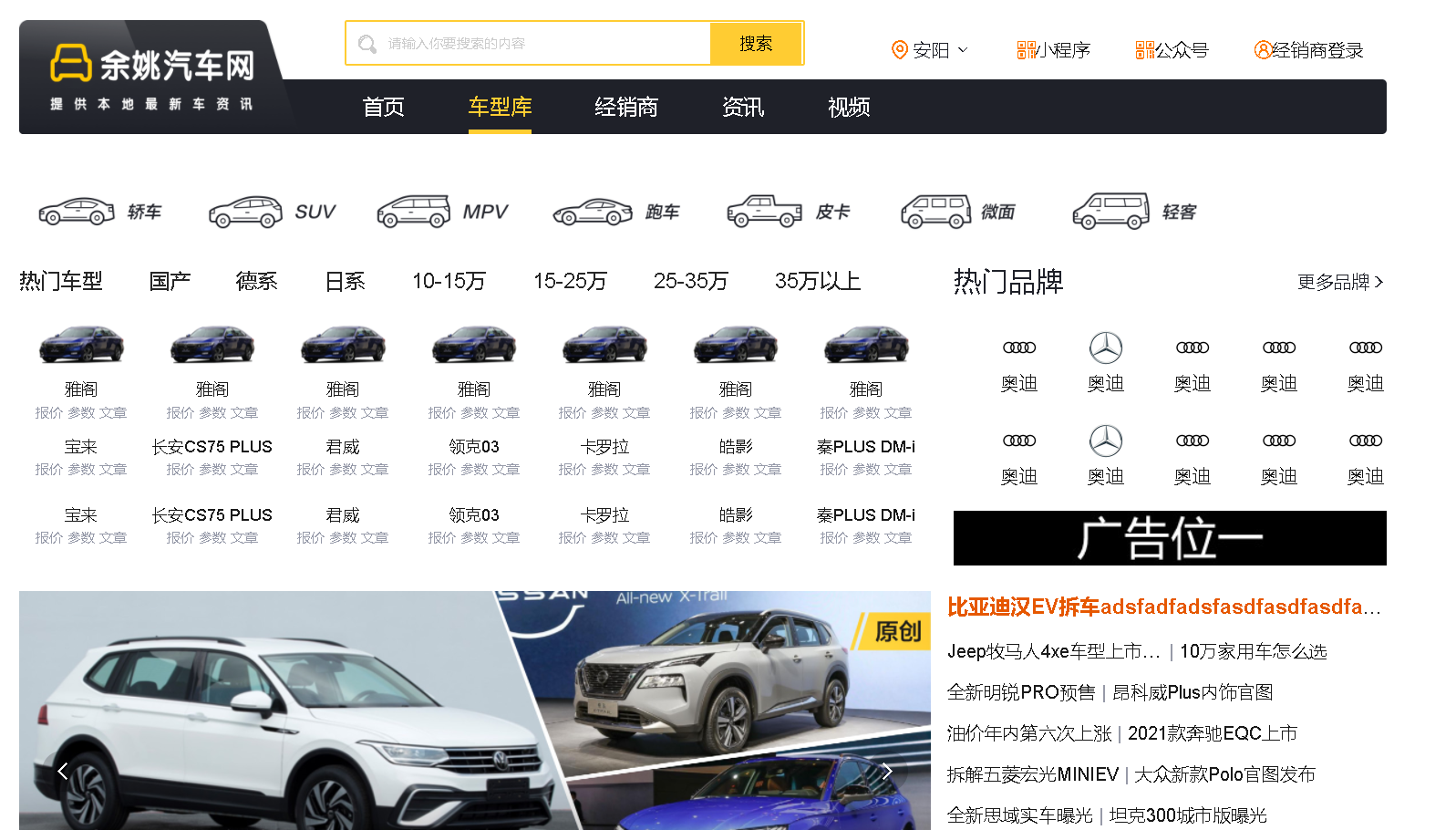Switch to 10-15万 price tab
Screen dimensions: 1456x830
(449, 281)
